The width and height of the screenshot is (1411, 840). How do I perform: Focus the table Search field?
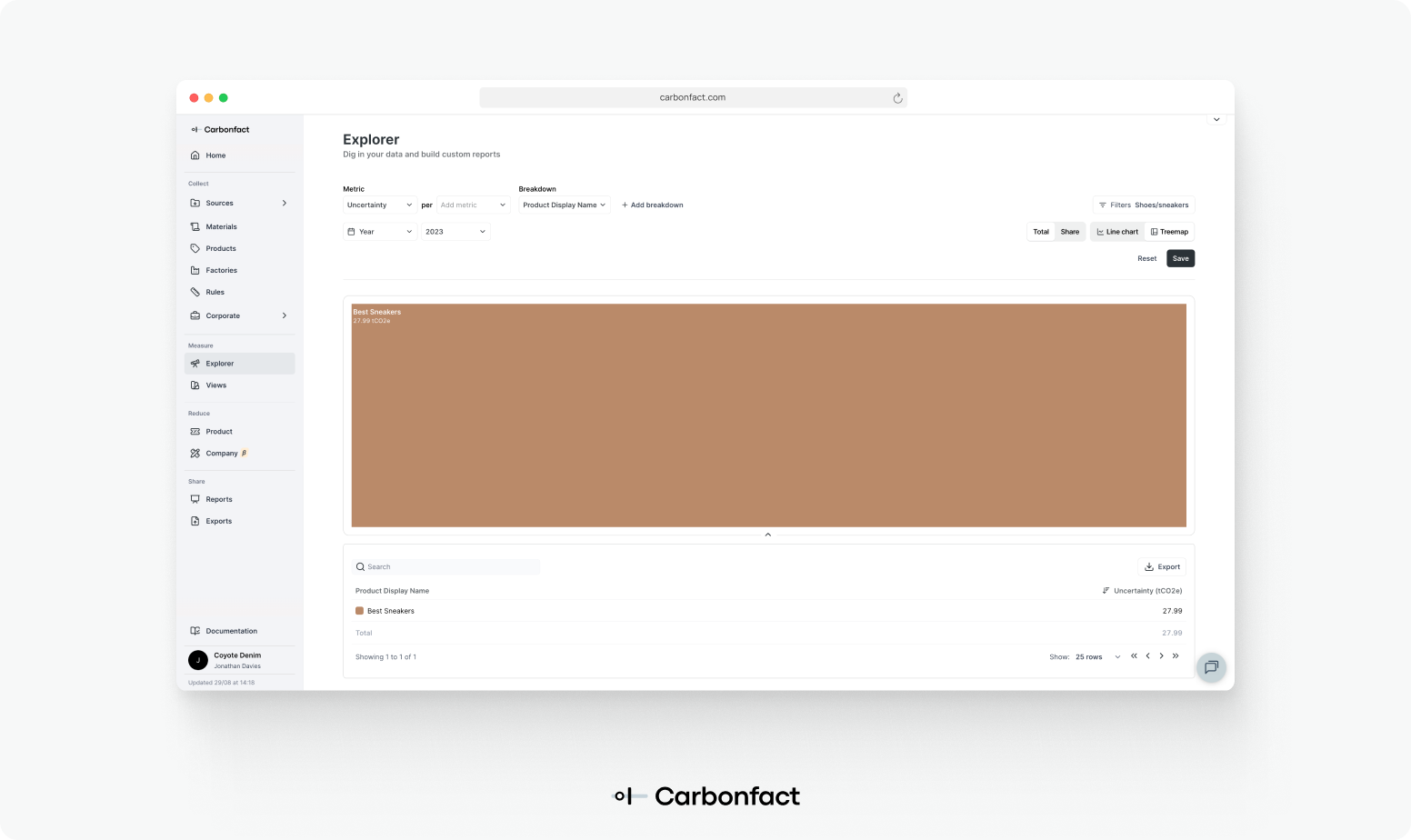(445, 567)
